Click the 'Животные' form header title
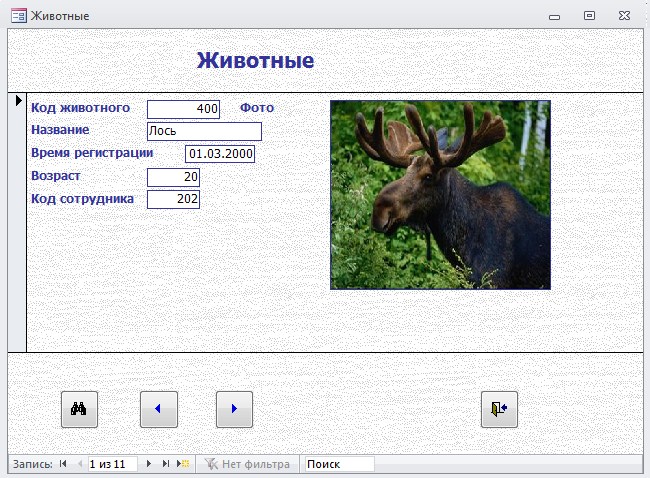 255,61
